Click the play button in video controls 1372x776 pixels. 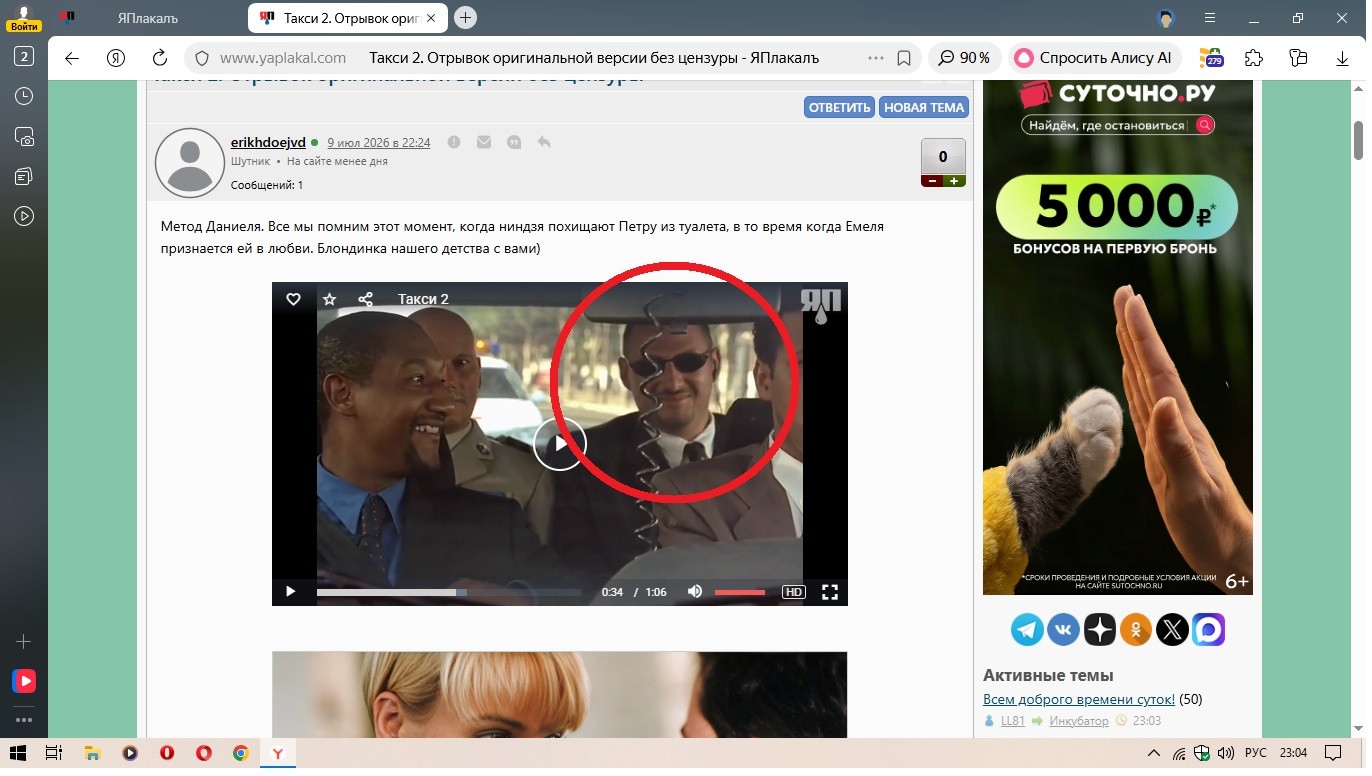point(290,592)
